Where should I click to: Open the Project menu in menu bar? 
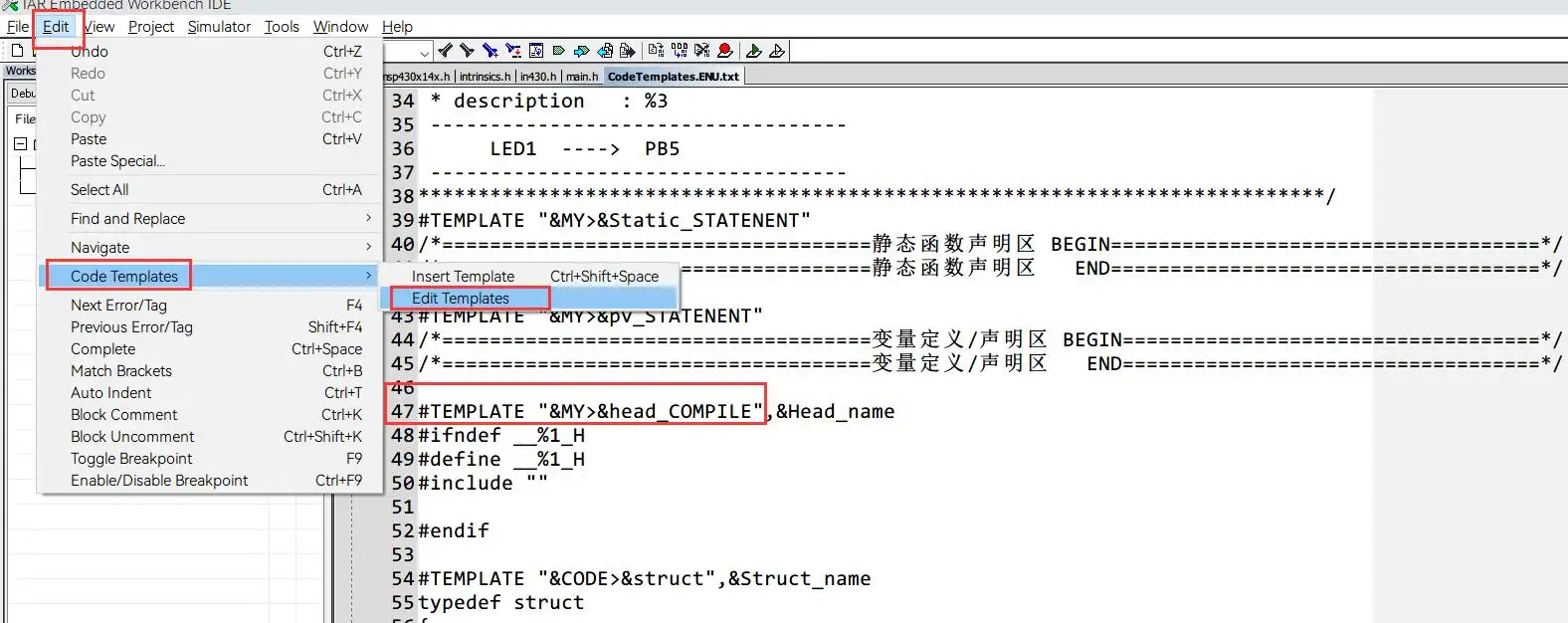coord(151,27)
